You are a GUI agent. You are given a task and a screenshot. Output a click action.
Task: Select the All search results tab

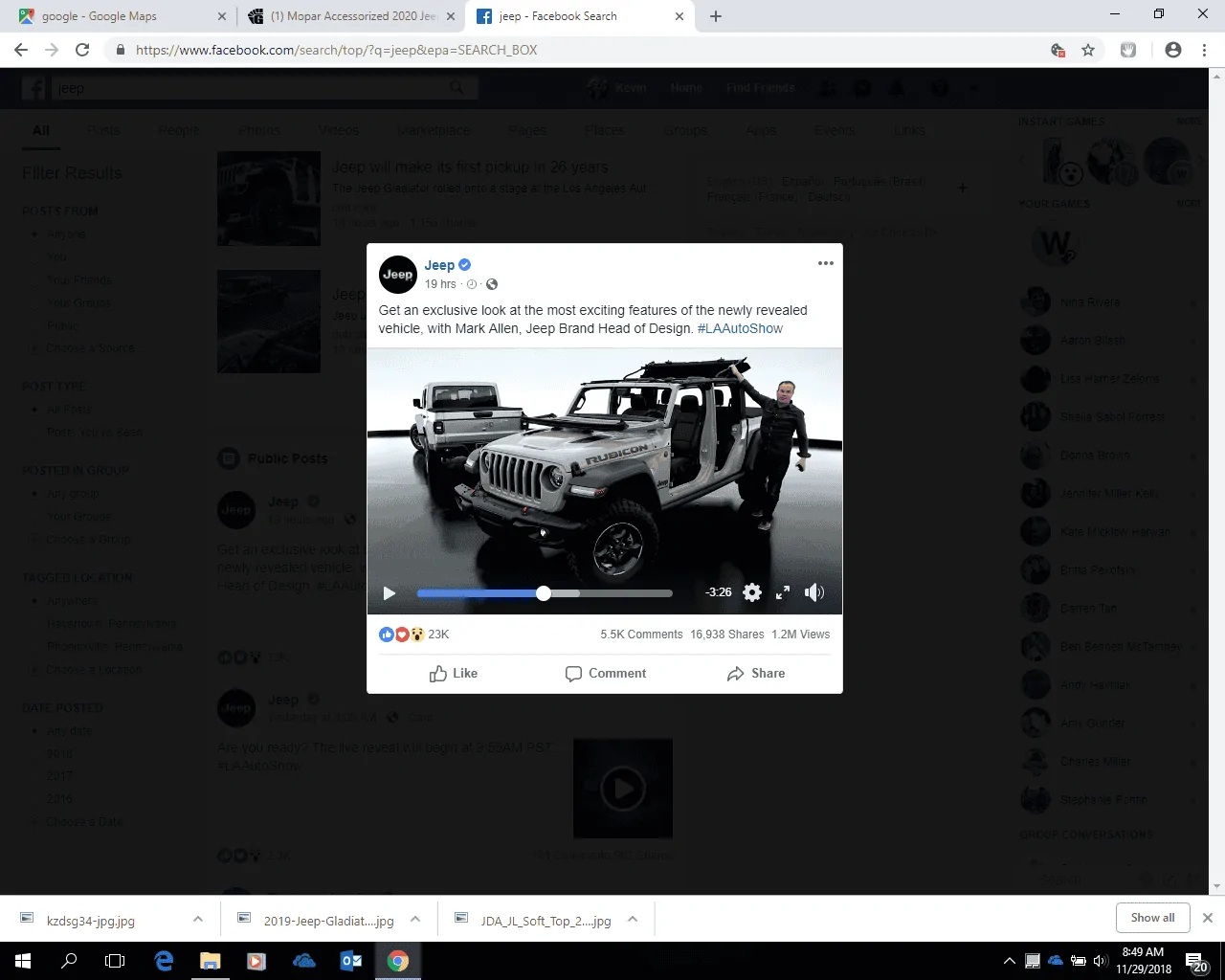(41, 130)
